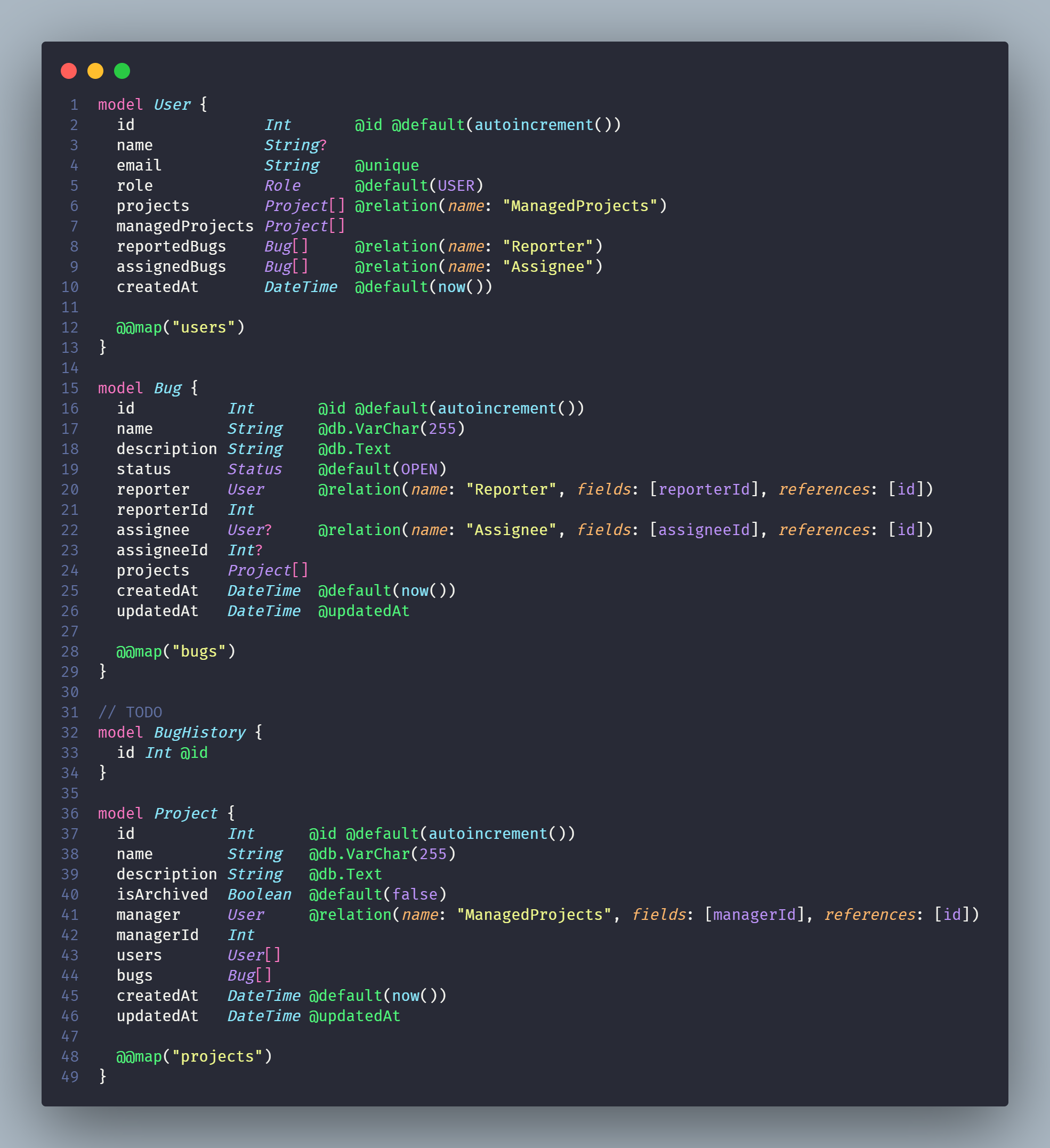Click the "ManagedProjects" string on line 6
Screen dimensions: 1050x1148
click(580, 206)
